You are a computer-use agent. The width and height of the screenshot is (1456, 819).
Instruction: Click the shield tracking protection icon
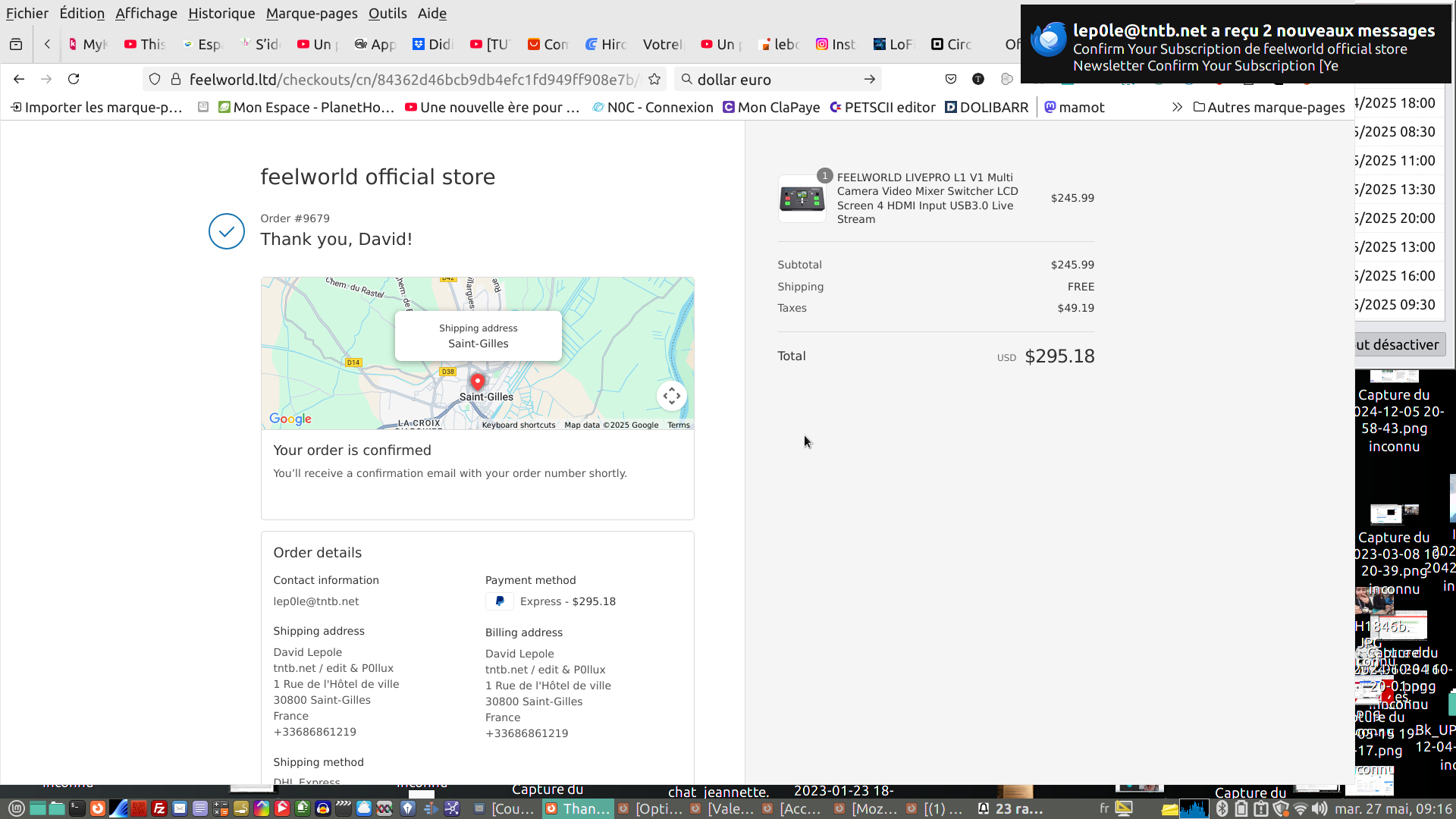pyautogui.click(x=155, y=79)
